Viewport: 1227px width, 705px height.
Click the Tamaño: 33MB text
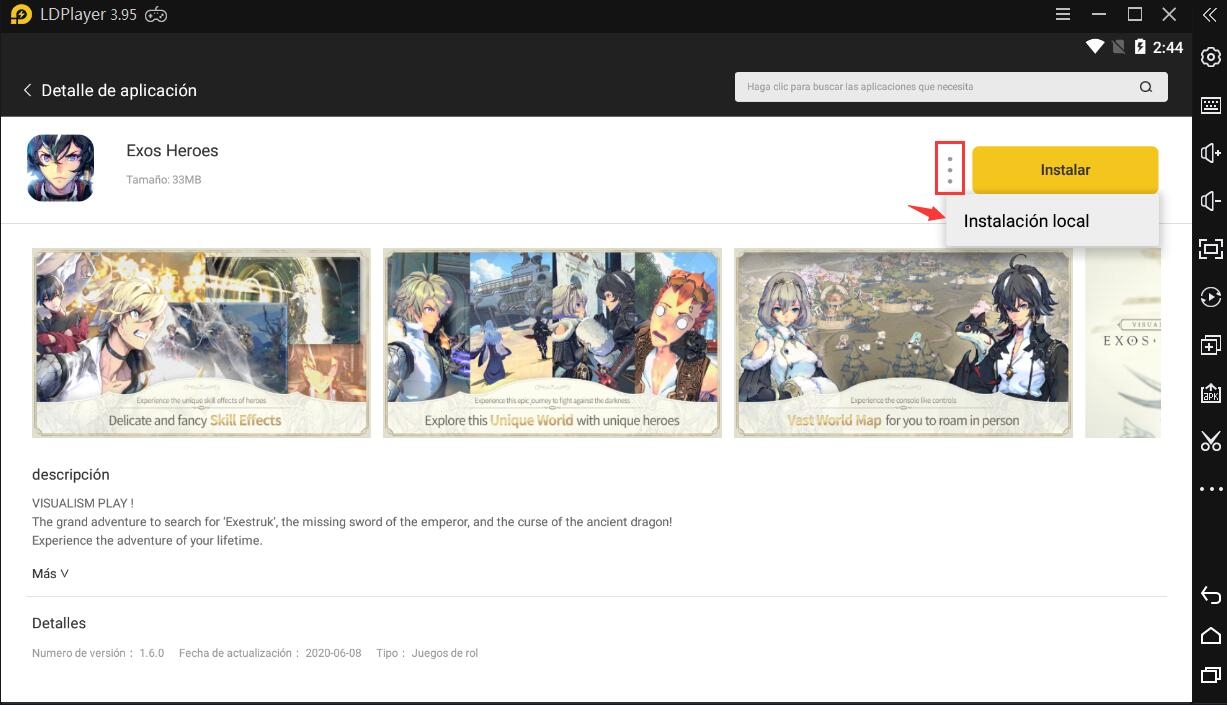point(164,180)
